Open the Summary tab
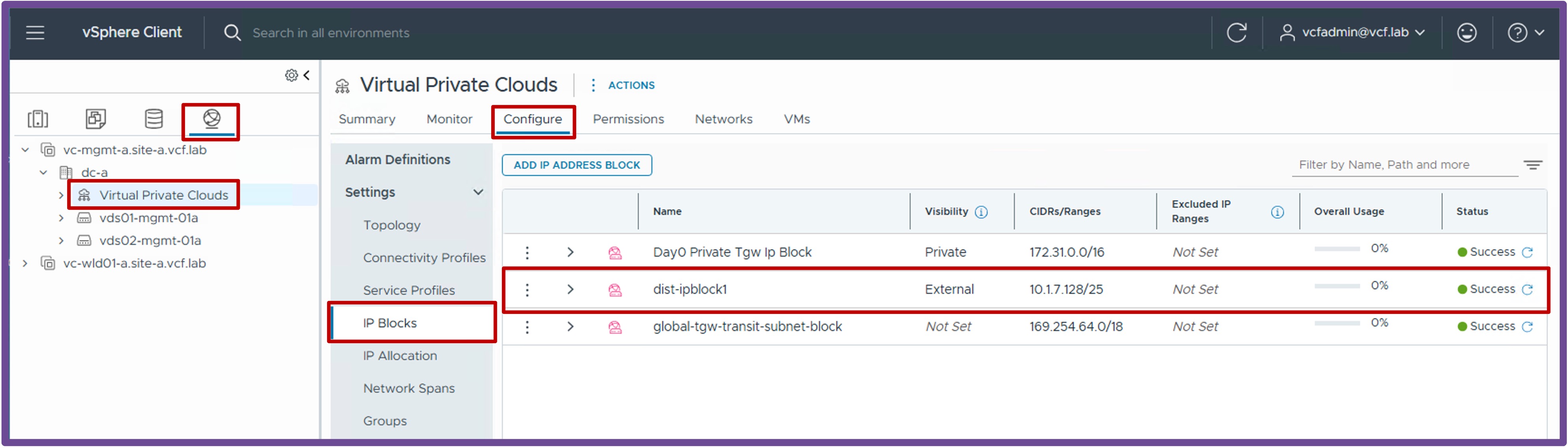1568x448 pixels. pos(366,119)
